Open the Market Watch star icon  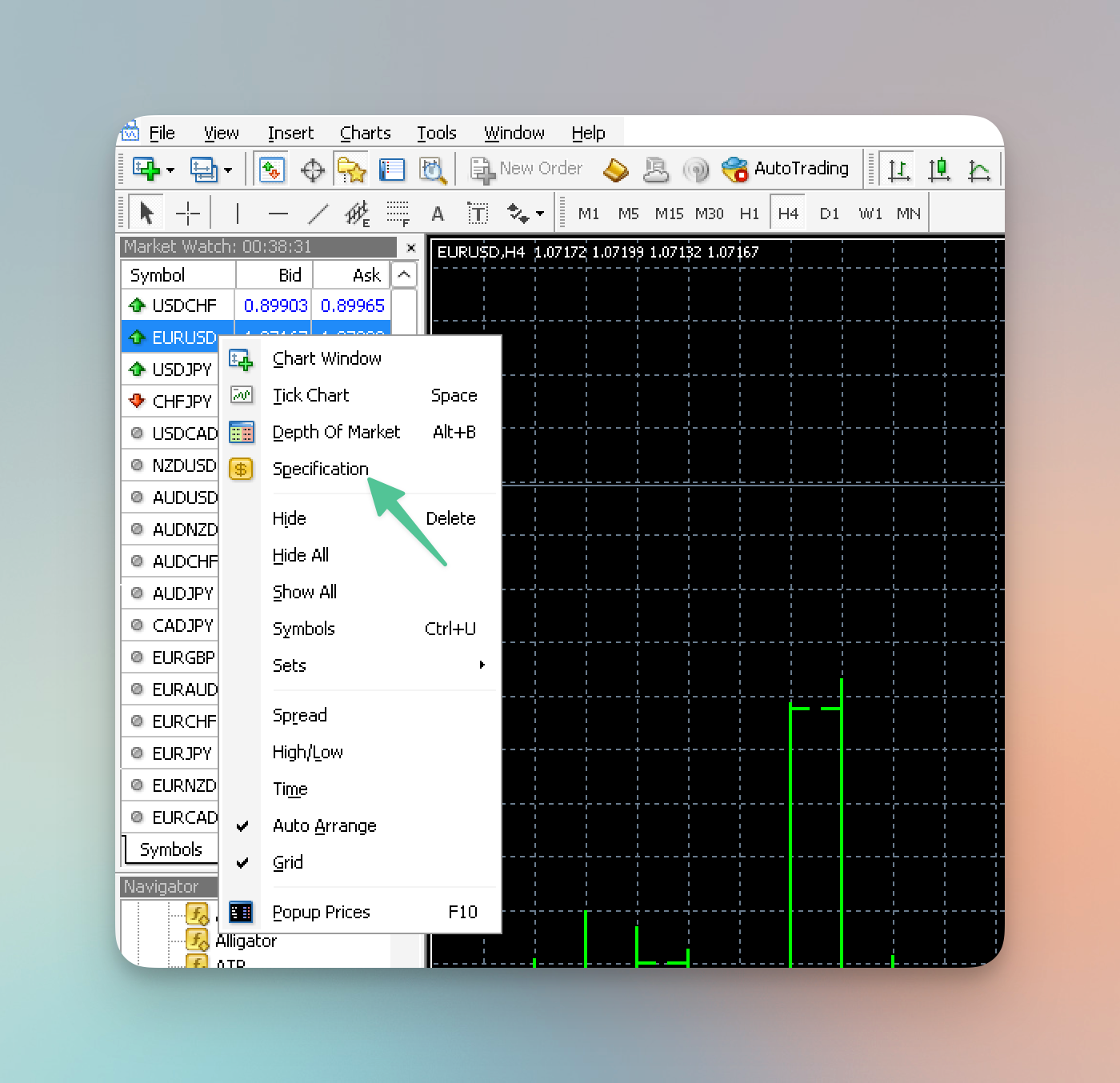[351, 170]
